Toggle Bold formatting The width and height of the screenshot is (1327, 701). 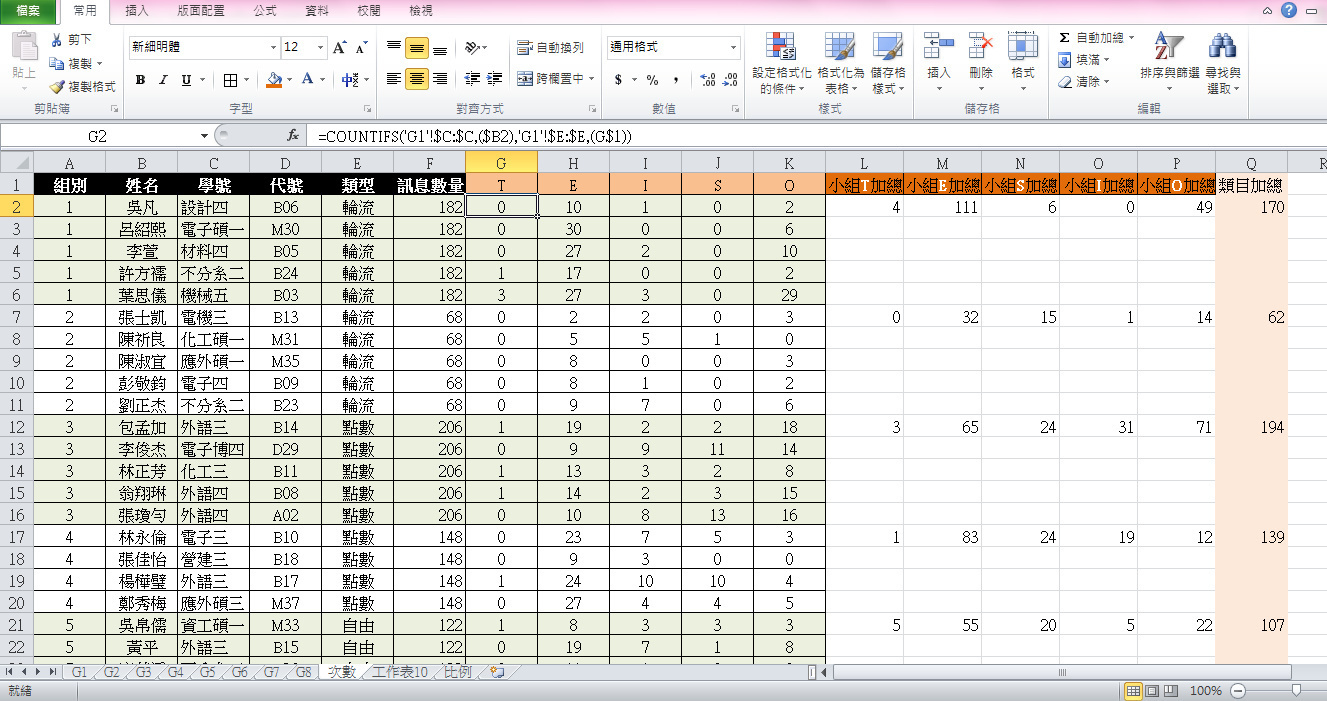point(141,80)
